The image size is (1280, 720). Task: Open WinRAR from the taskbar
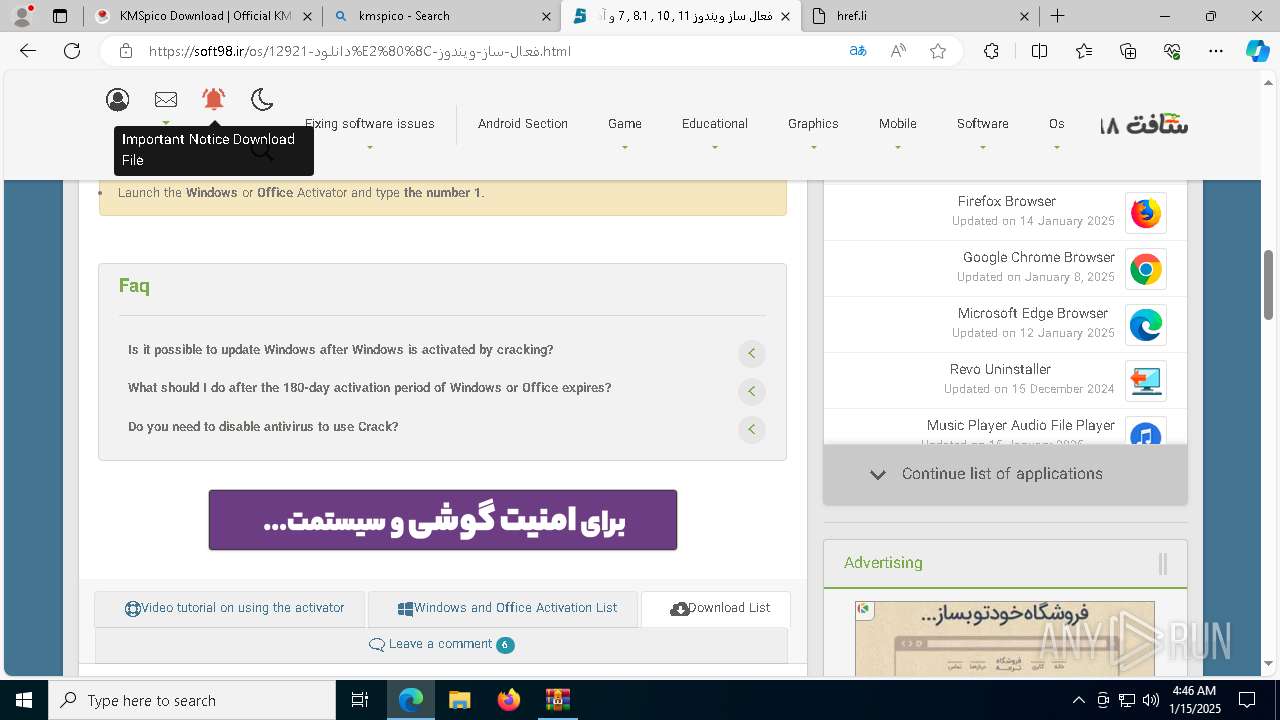pyautogui.click(x=557, y=700)
